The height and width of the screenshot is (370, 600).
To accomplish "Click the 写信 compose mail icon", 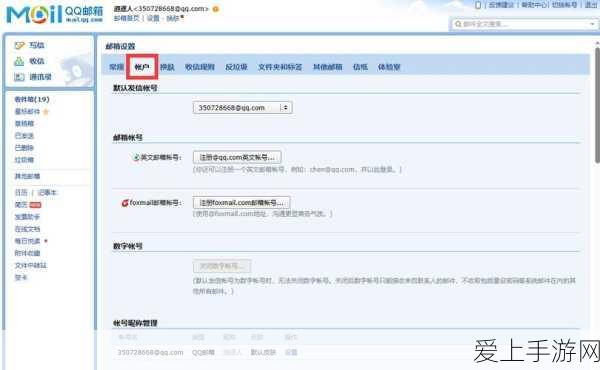I will (19, 46).
